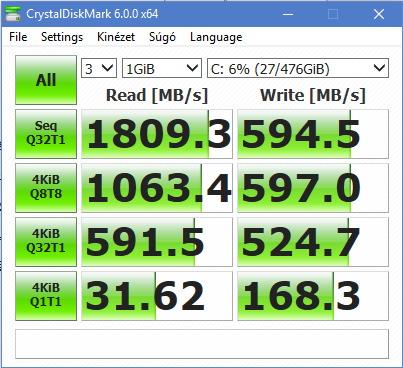Close the CrystalDiskMark window

[379, 14]
